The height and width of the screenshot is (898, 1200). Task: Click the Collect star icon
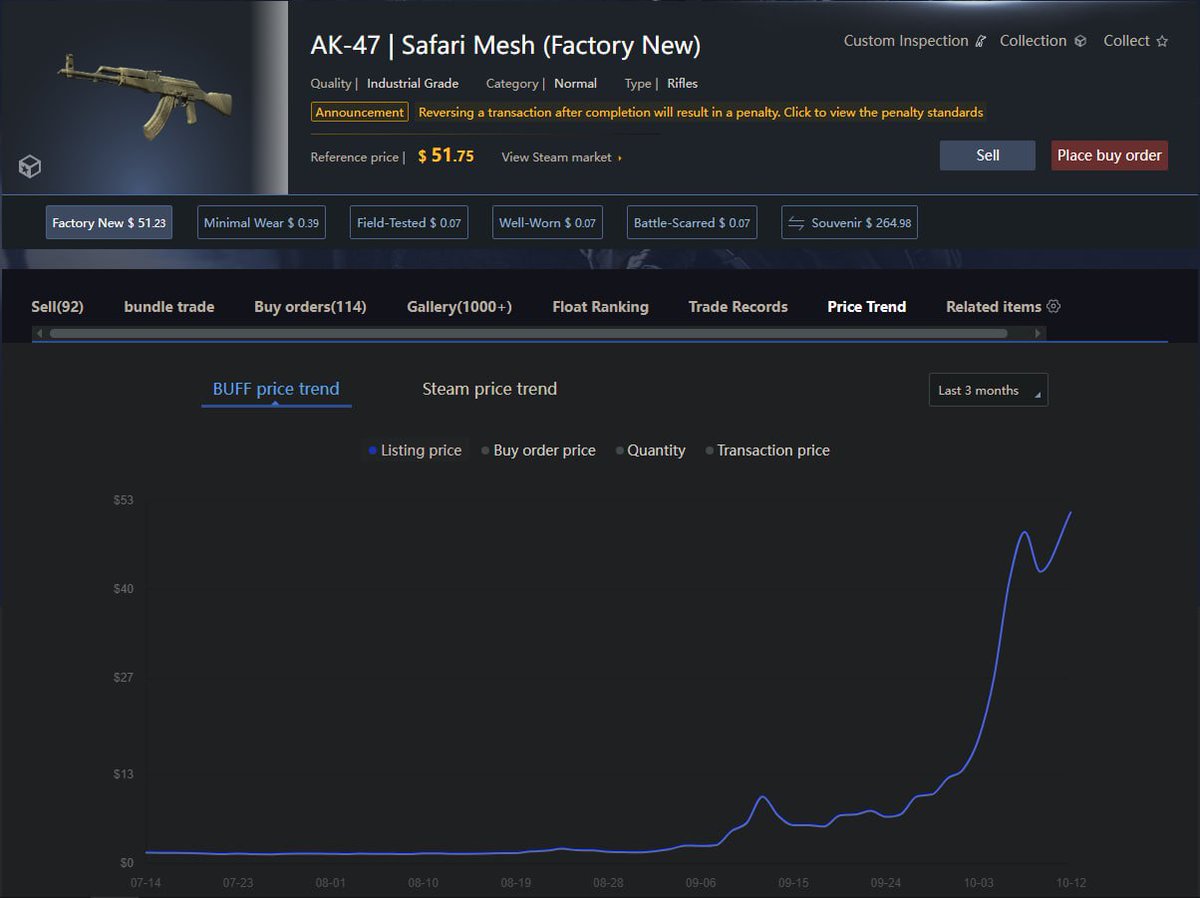(1162, 41)
